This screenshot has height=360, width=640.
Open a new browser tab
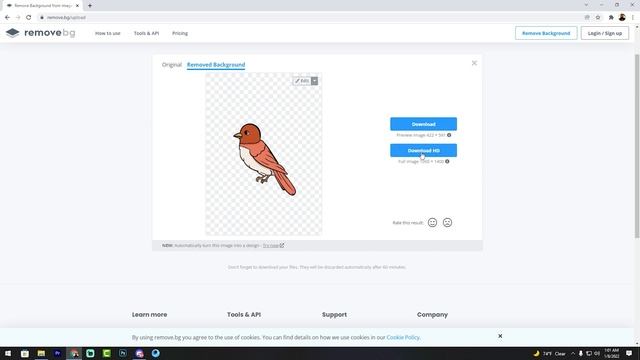tap(90, 6)
